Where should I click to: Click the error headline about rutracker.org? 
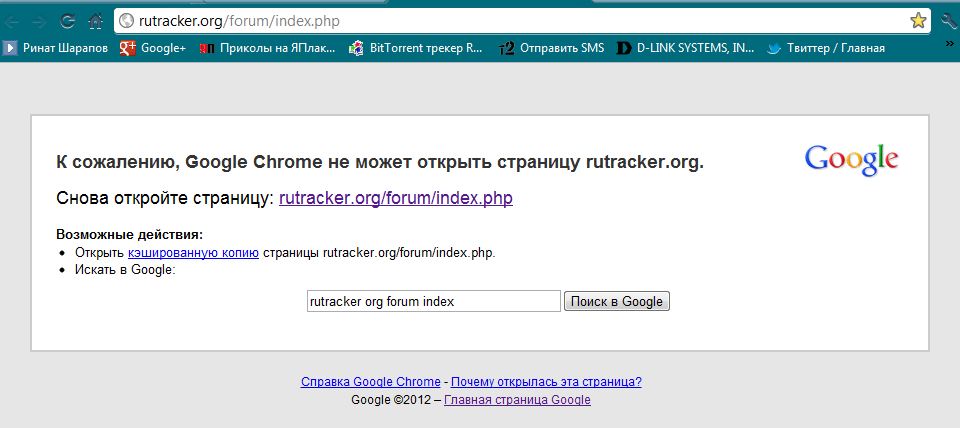[x=380, y=162]
